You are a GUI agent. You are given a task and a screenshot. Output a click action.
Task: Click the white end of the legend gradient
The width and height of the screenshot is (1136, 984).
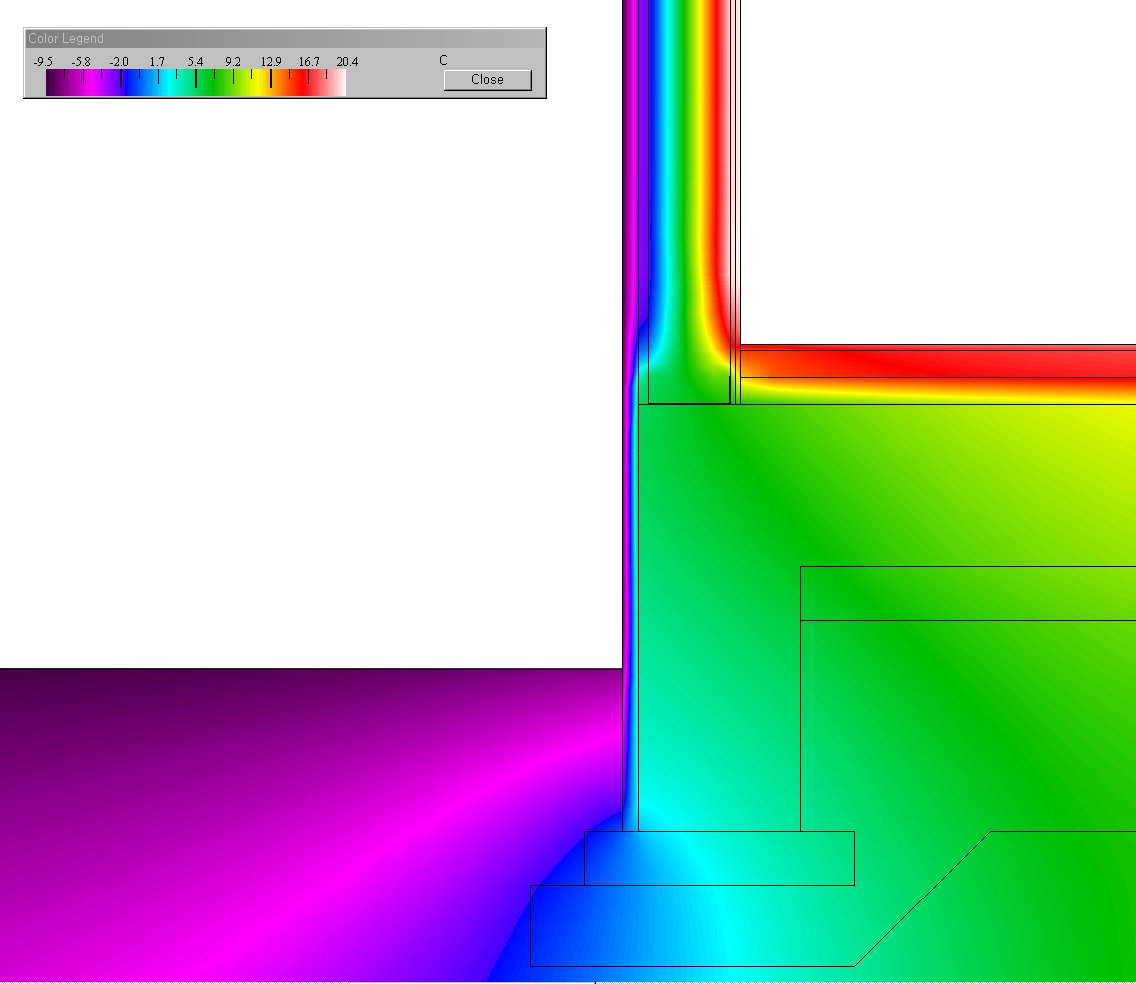coord(338,85)
